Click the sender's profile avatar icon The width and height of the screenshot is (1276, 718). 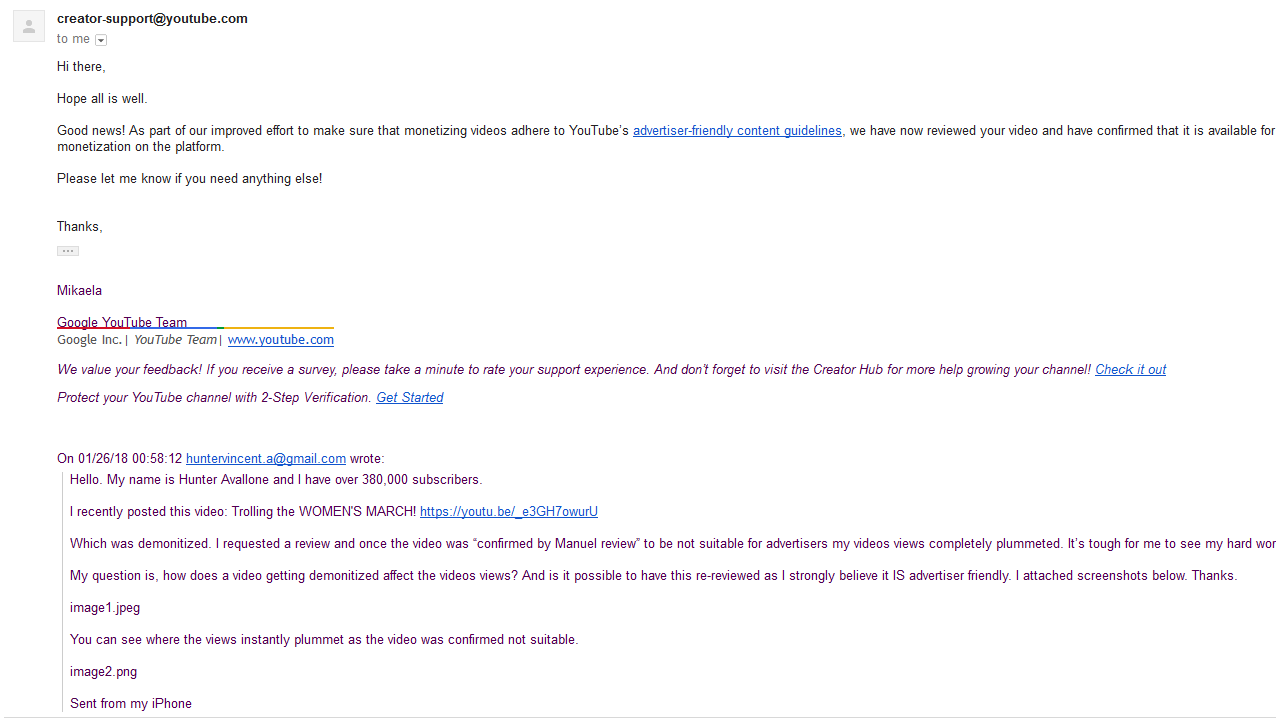[28, 26]
